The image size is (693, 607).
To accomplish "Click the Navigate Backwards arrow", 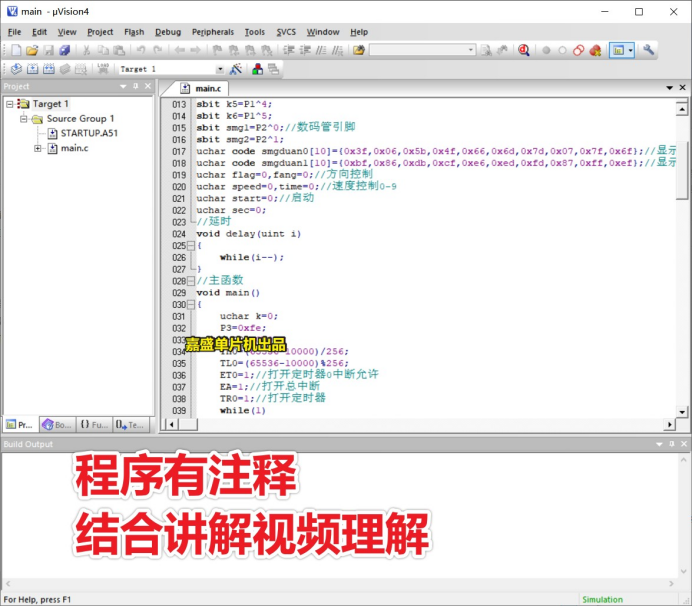I will point(179,50).
